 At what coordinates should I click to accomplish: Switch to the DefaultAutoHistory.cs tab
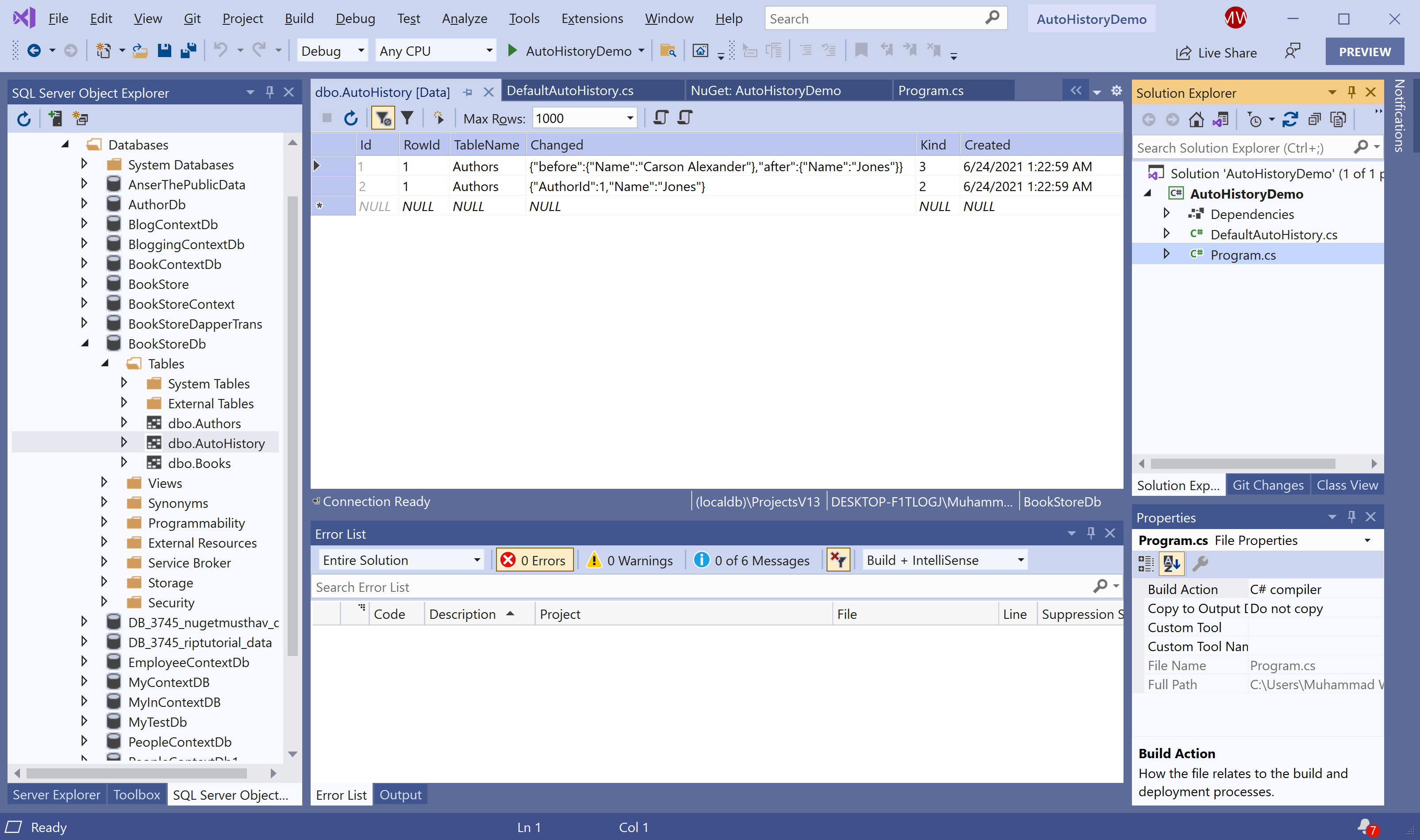pos(570,91)
